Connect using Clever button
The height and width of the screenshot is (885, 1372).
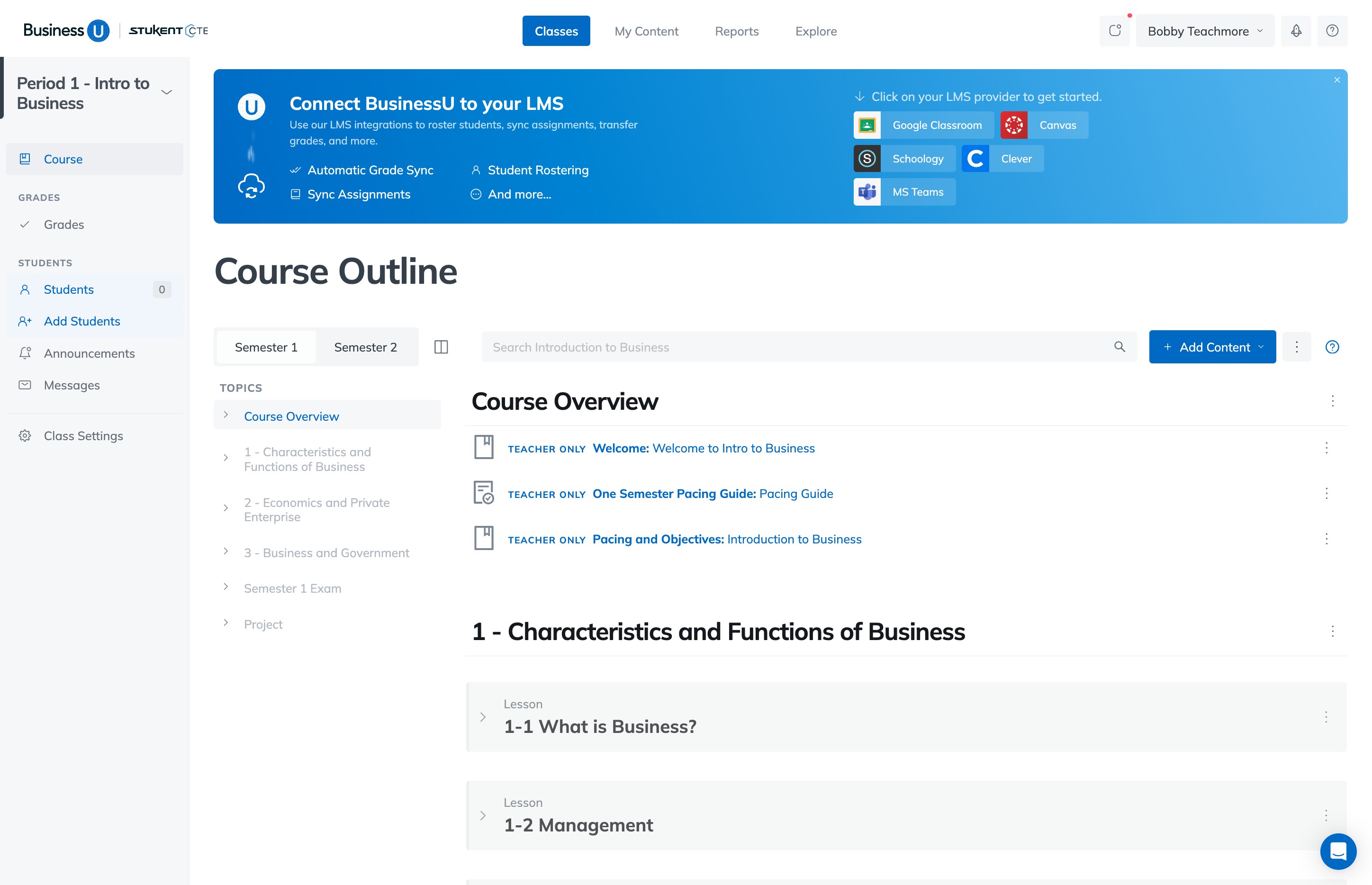[x=1003, y=159]
